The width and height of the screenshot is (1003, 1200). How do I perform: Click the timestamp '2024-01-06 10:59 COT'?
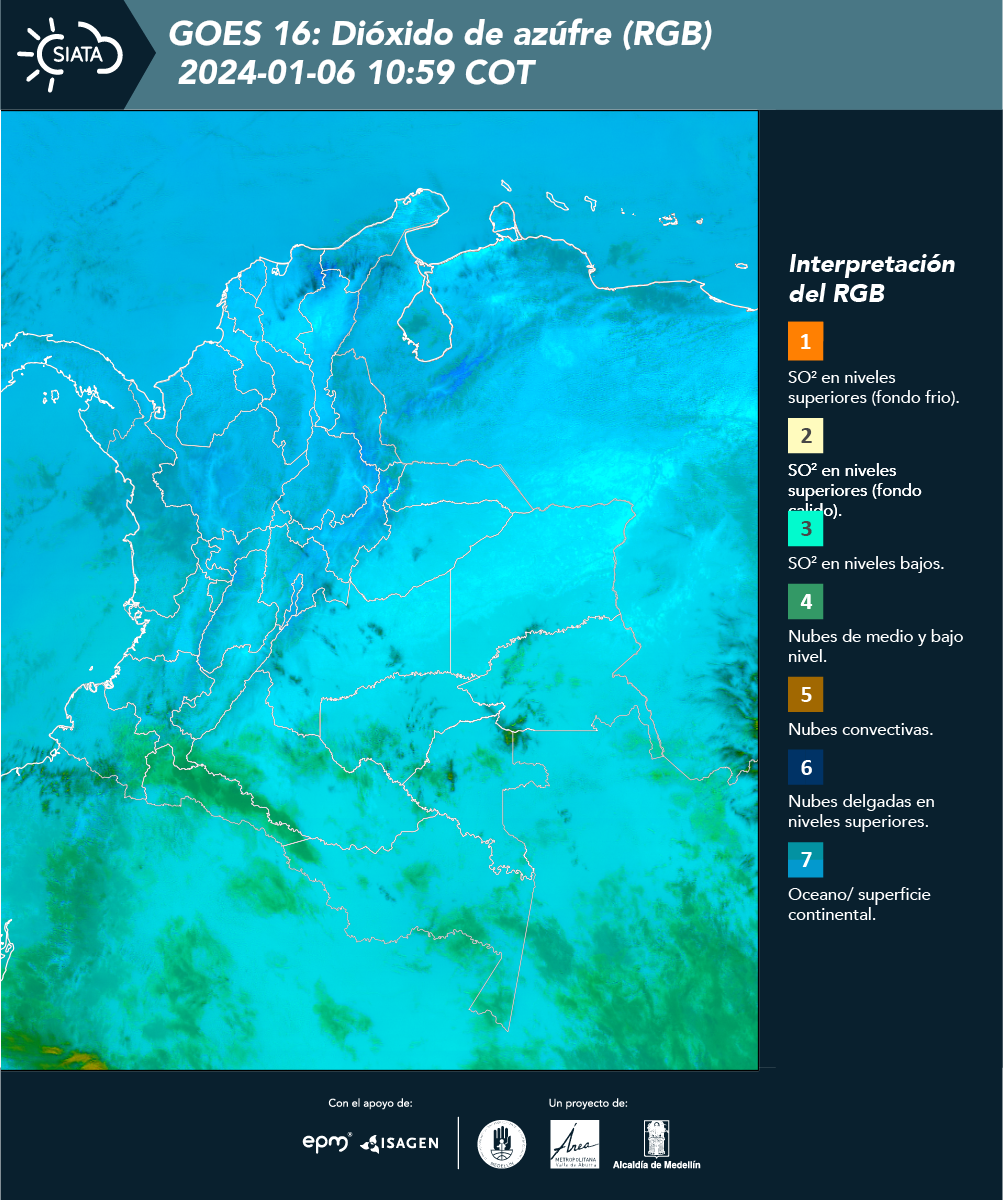click(x=356, y=73)
